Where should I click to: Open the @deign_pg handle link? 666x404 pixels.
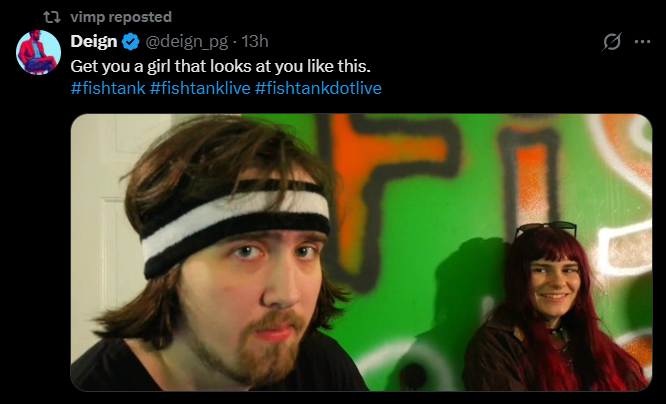187,42
